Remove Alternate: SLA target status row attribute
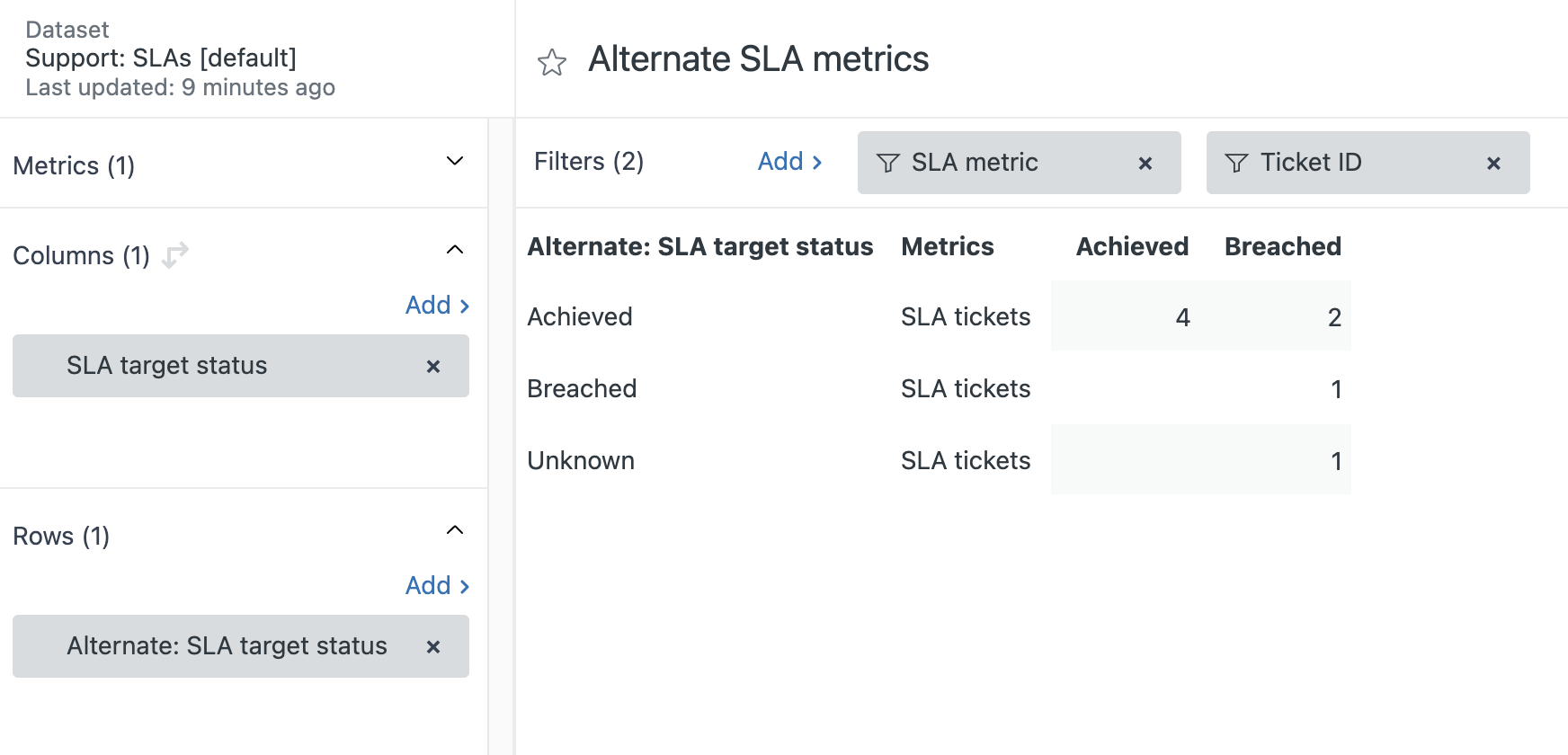Image resolution: width=1568 pixels, height=755 pixels. (x=432, y=647)
